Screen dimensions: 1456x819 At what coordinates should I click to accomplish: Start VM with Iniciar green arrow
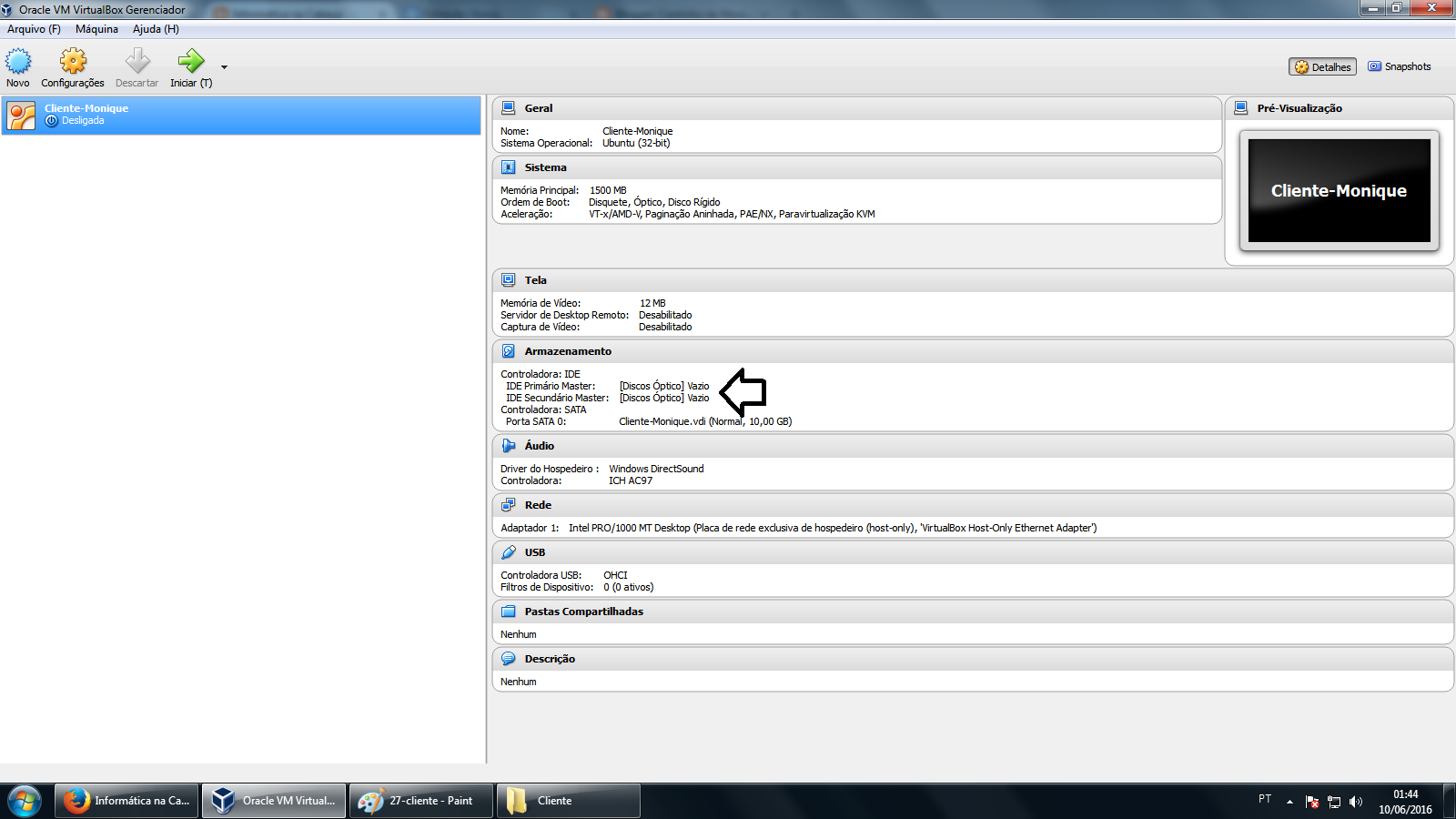click(191, 62)
